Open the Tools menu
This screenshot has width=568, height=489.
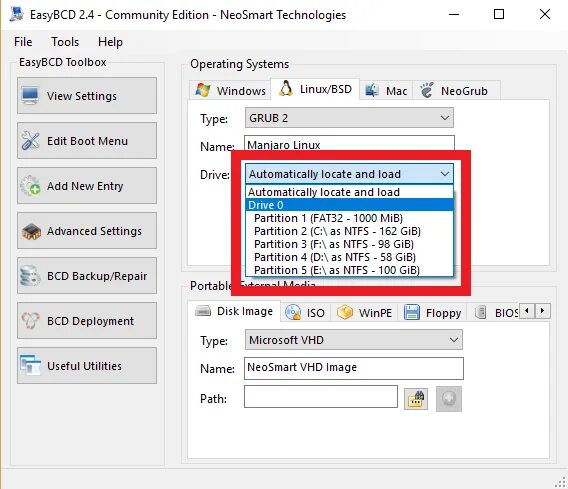[x=65, y=42]
